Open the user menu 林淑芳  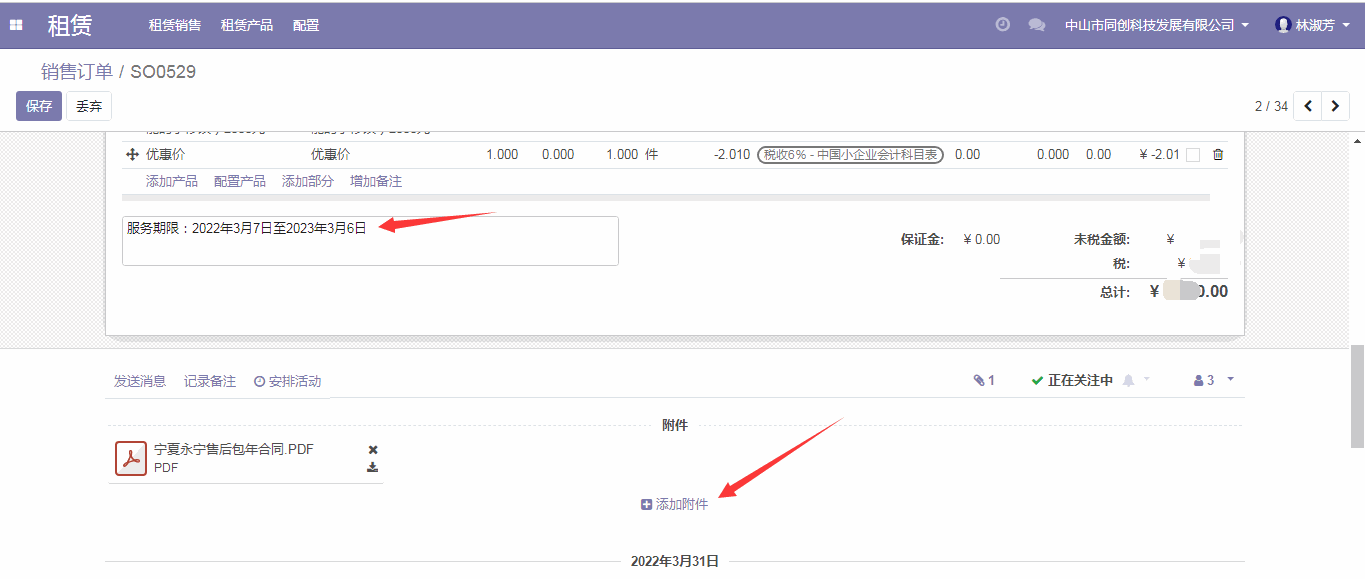point(1313,25)
